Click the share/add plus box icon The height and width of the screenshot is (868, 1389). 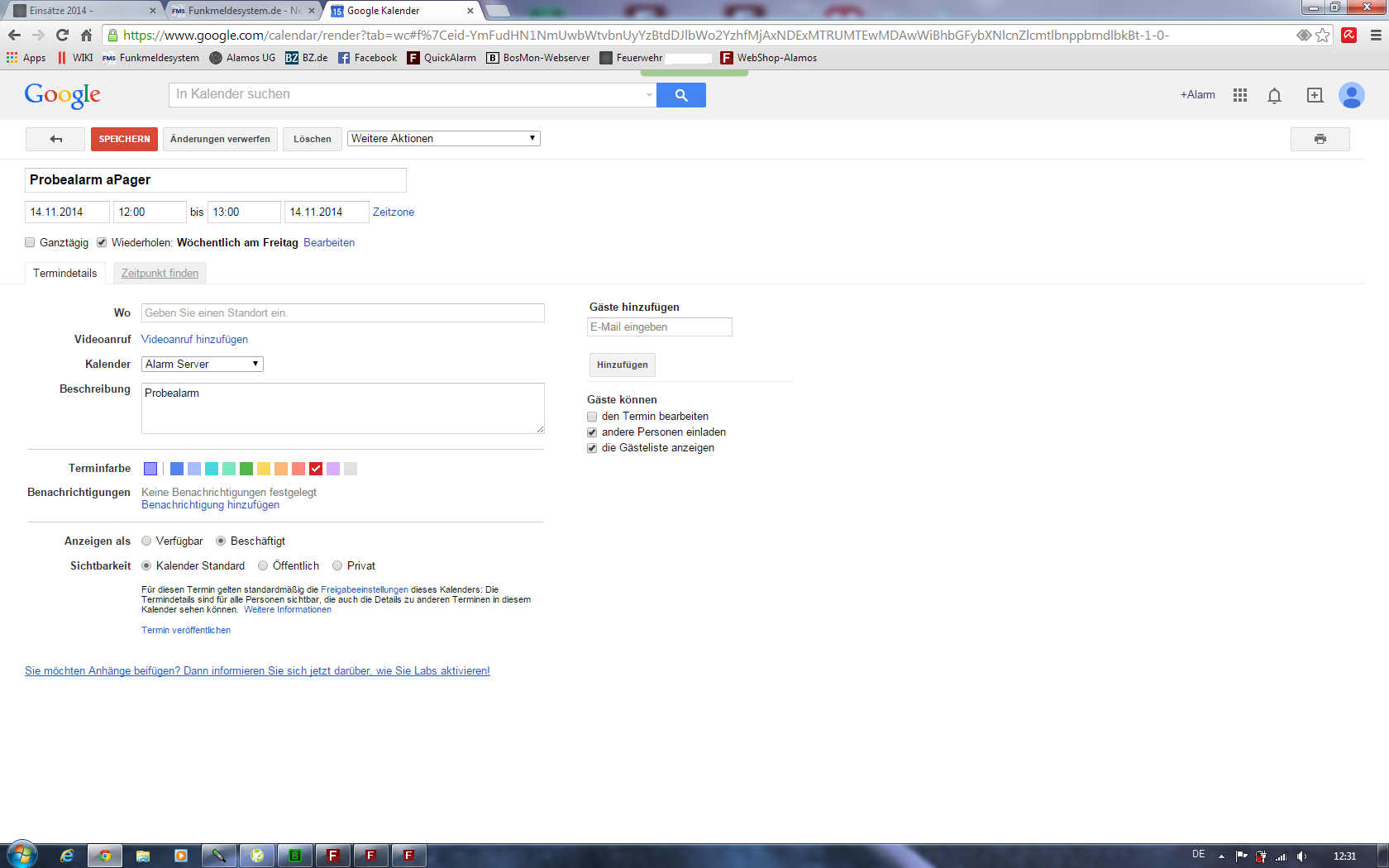(1314, 95)
